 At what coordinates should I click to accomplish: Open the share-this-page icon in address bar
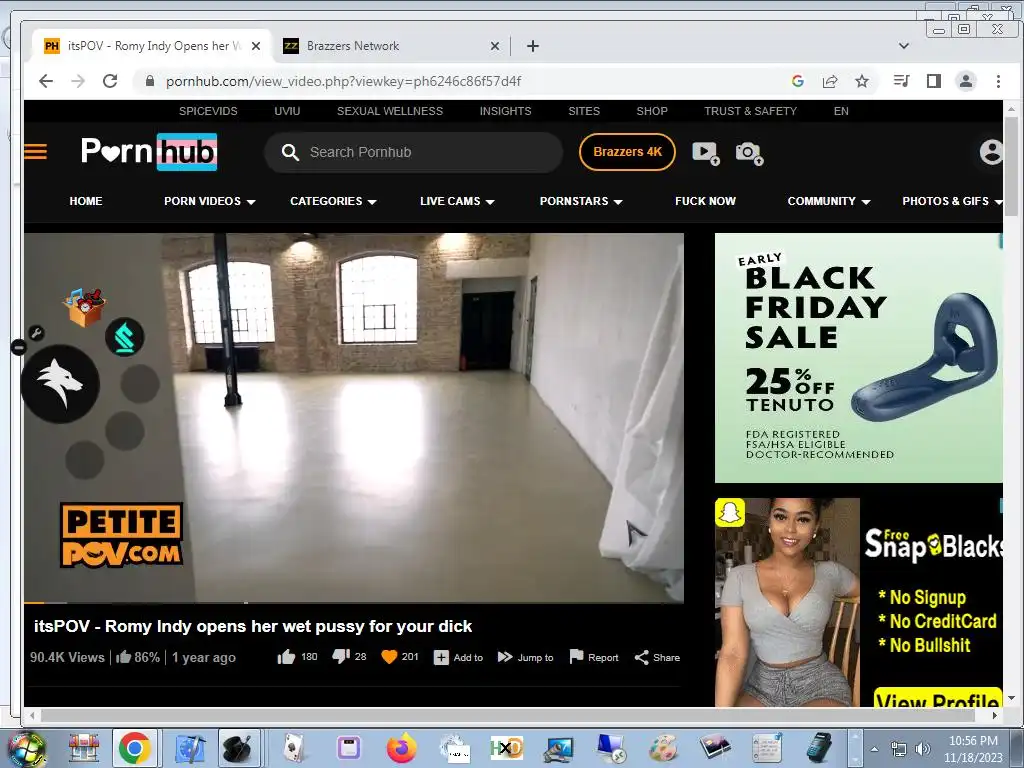[x=830, y=81]
